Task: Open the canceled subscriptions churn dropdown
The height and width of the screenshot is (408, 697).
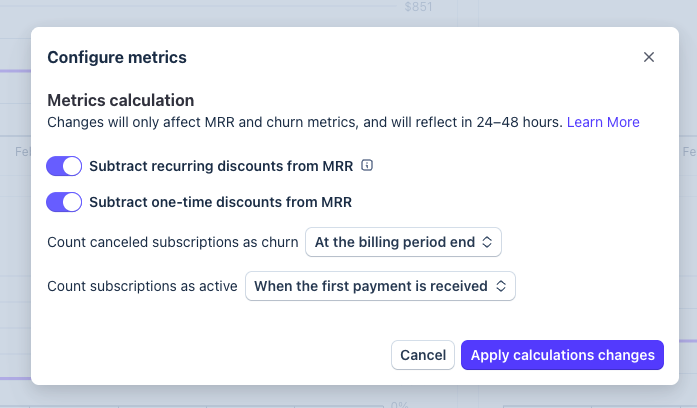Action: click(403, 242)
